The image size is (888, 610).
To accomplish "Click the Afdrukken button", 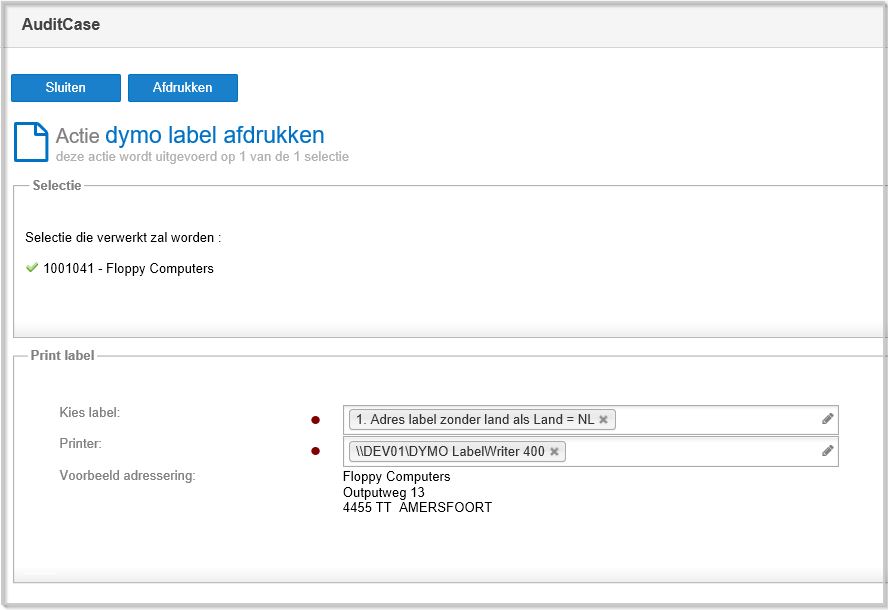I will tap(182, 88).
